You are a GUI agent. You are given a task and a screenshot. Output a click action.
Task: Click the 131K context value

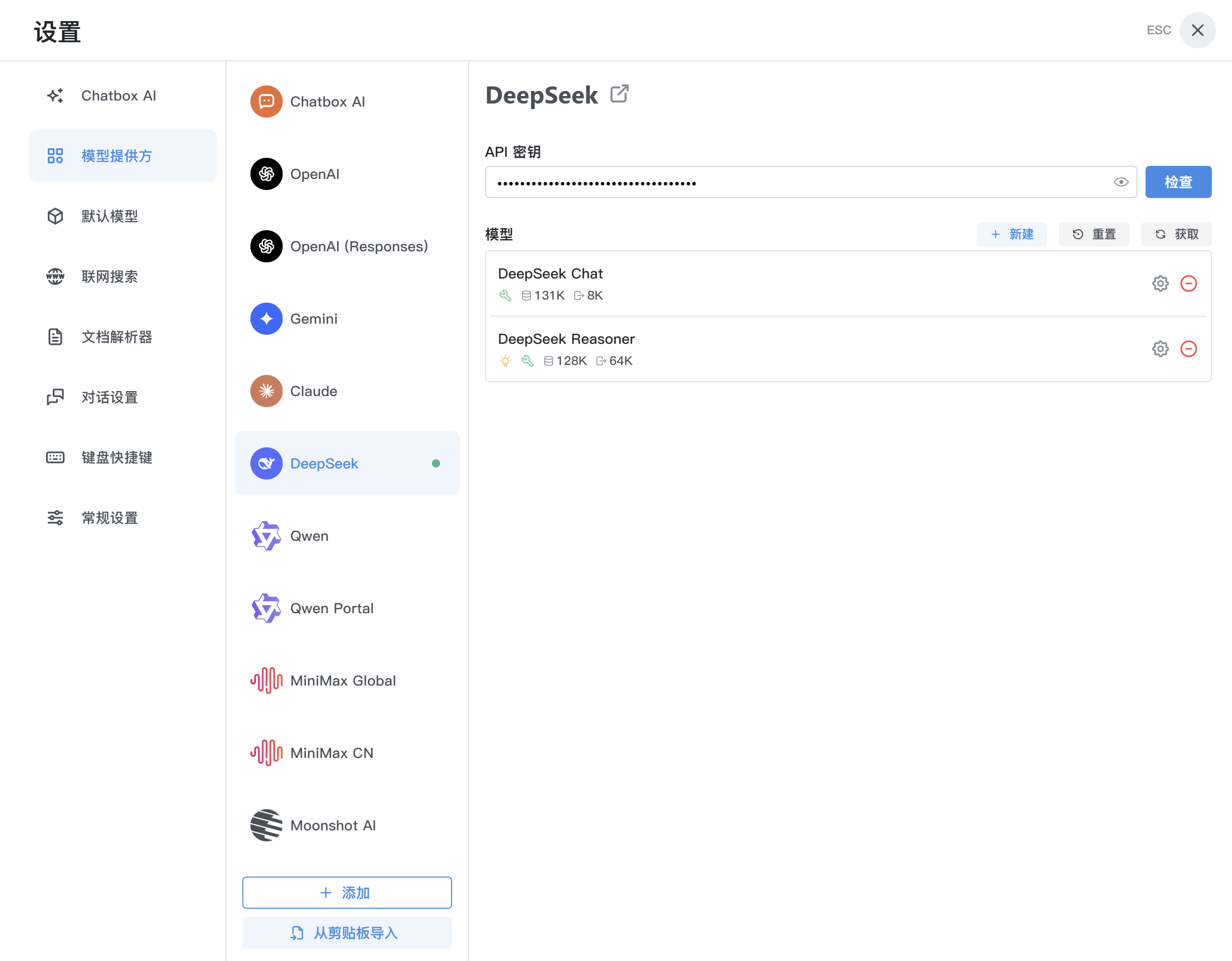(x=549, y=296)
